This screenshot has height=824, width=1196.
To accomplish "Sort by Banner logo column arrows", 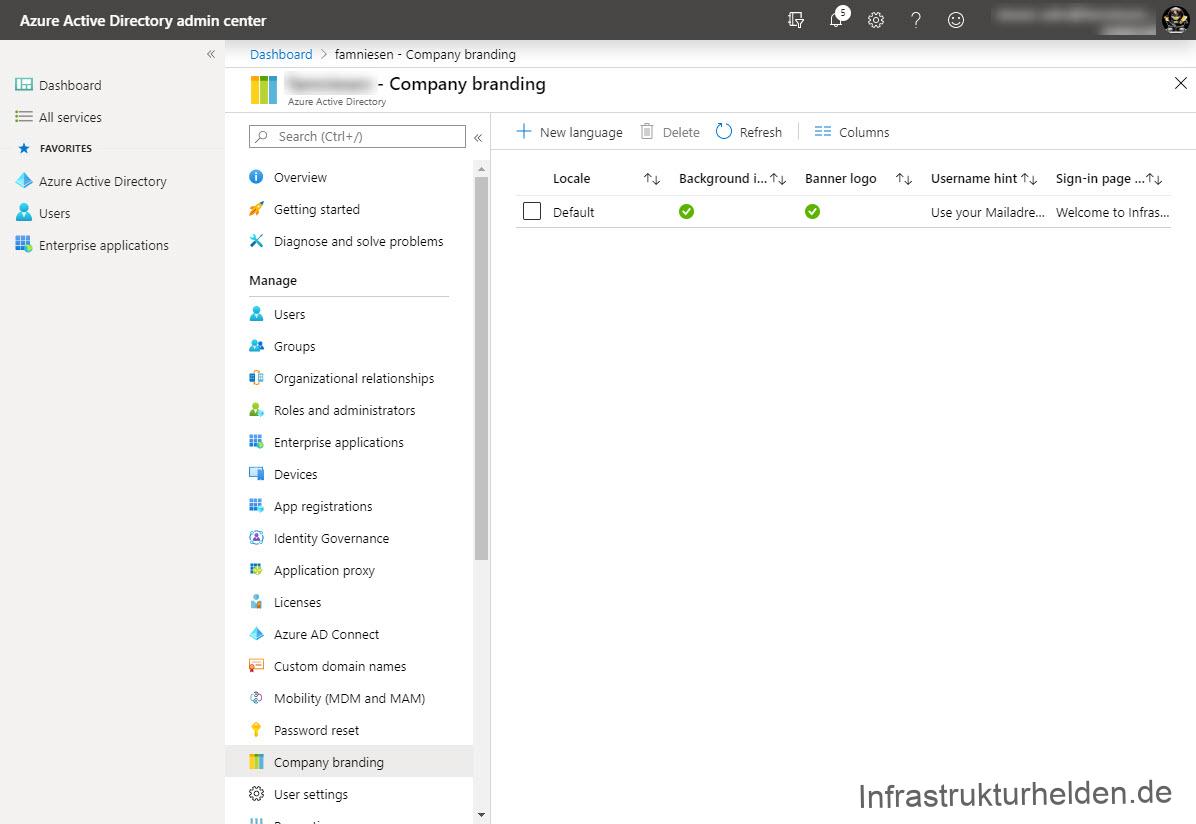I will 904,179.
